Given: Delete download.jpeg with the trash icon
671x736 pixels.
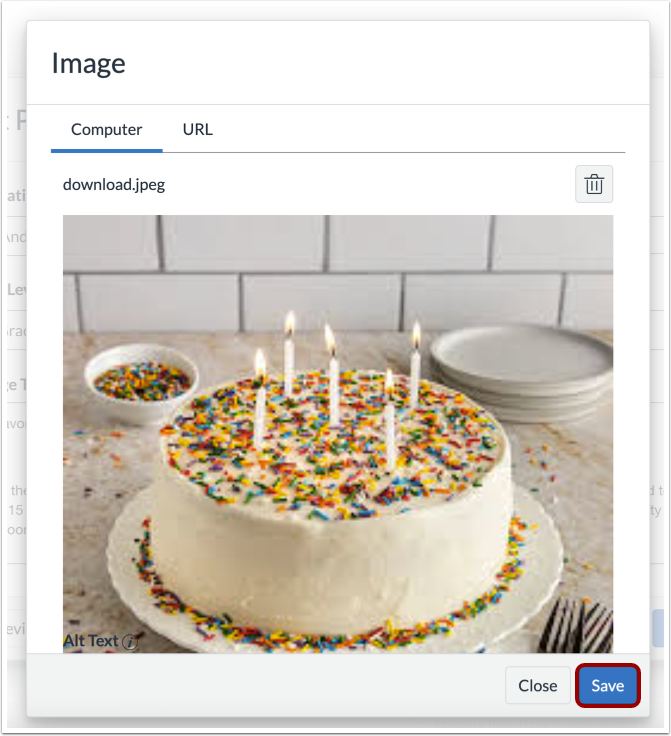Looking at the screenshot, I should tap(594, 184).
